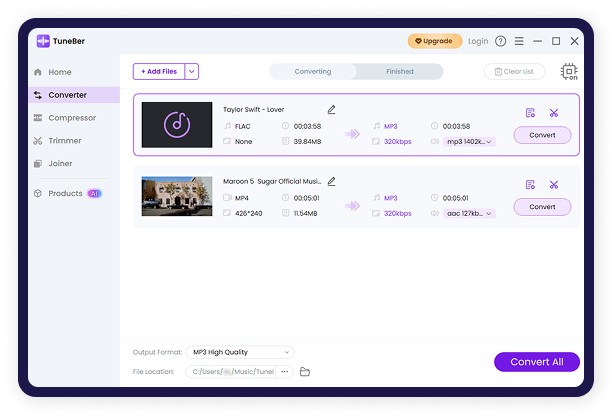Switch to the Converting tab
Screen dimensions: 616x419
(x=313, y=71)
